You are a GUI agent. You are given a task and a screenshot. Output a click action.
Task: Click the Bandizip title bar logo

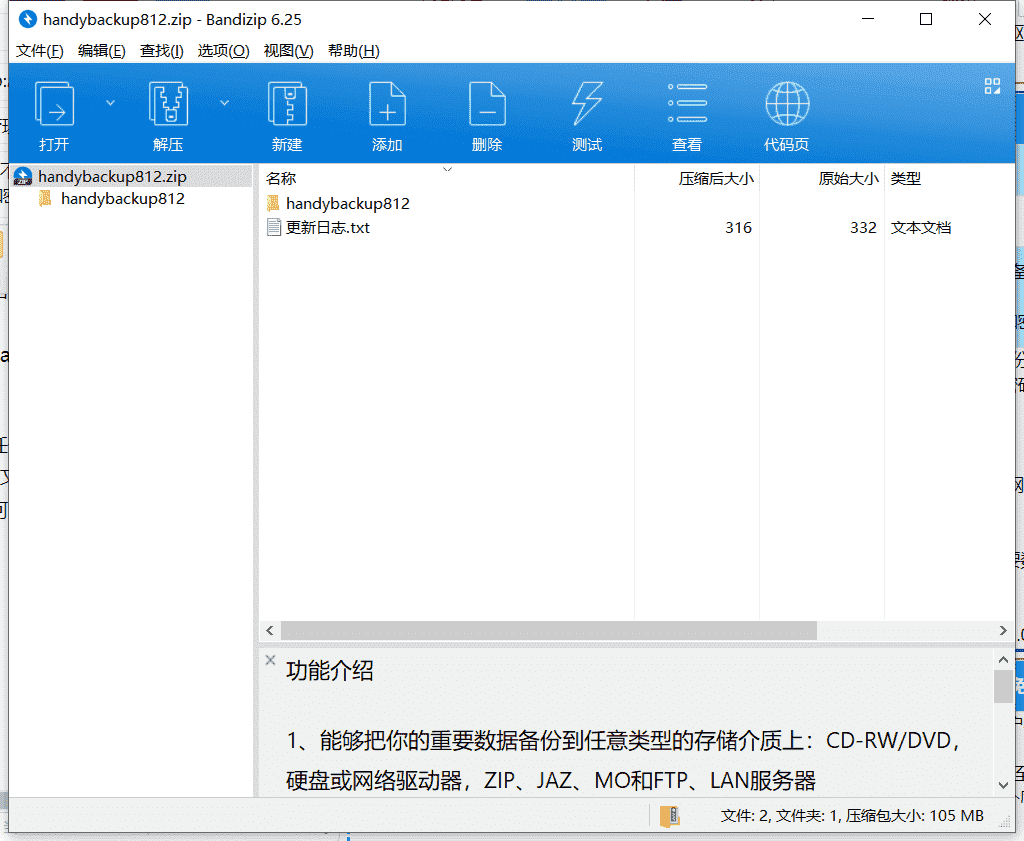pos(27,20)
